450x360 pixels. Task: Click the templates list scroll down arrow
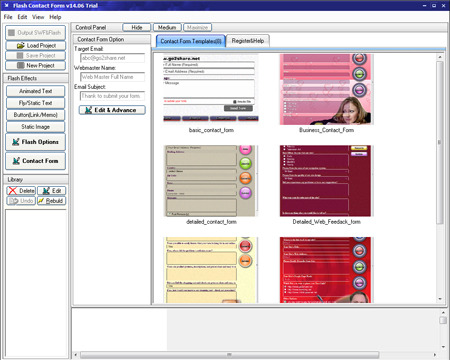tap(440, 299)
